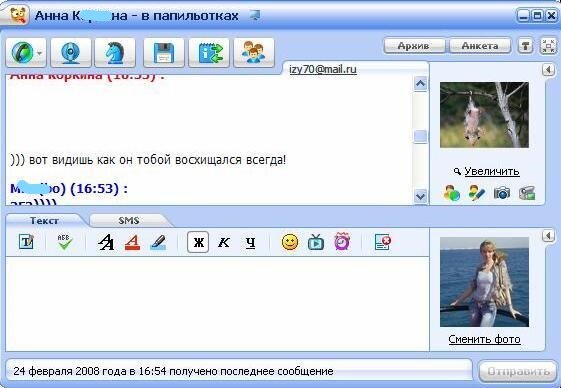Click the monitor status icon in title bar
This screenshot has height=388, width=561.
click(x=254, y=15)
